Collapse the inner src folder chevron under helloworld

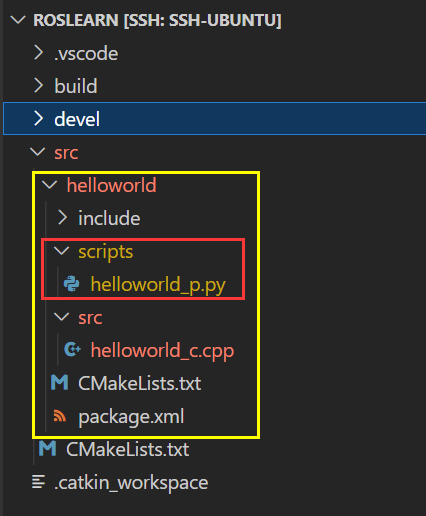click(x=62, y=317)
